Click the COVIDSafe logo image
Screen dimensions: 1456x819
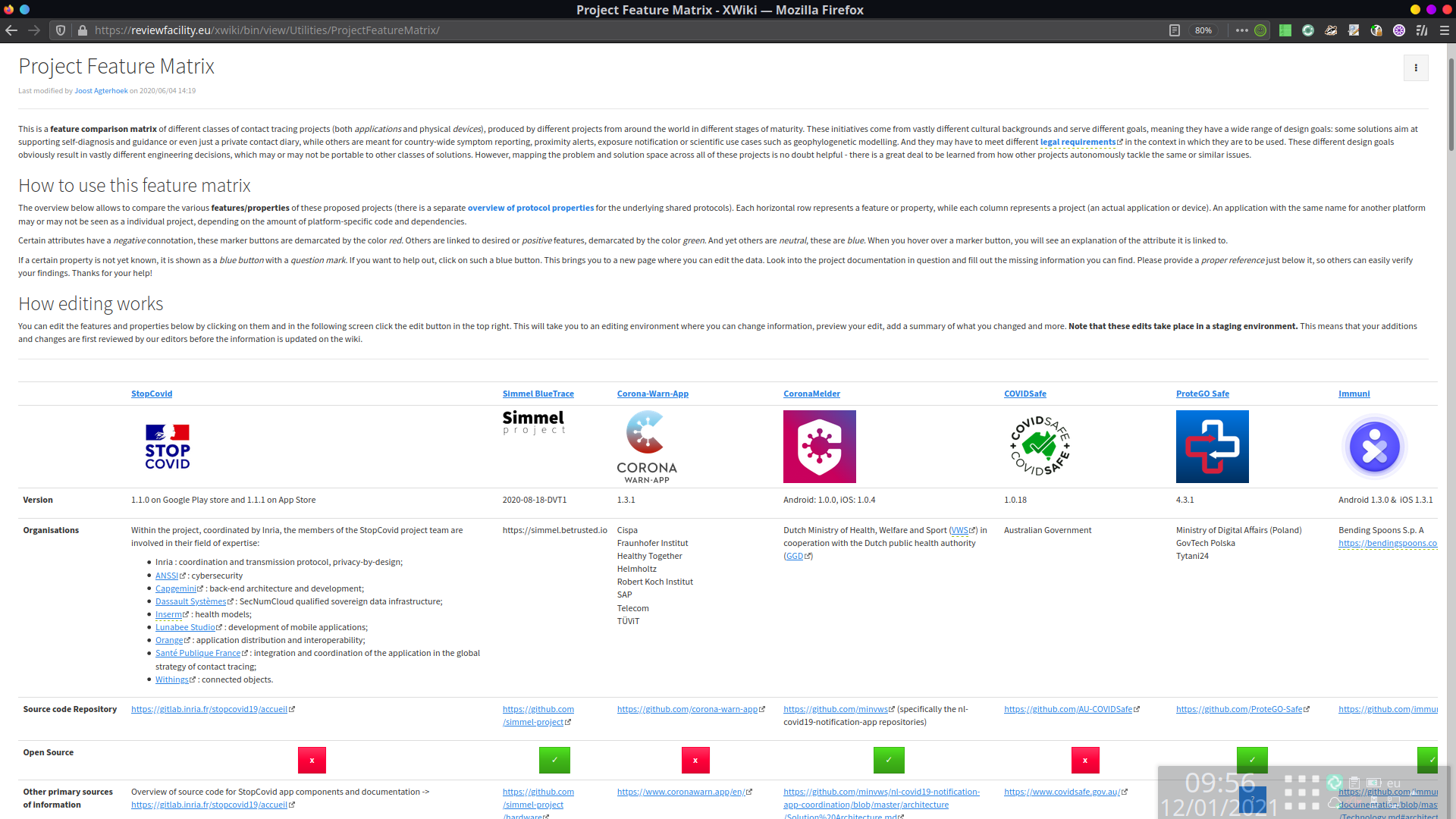[1040, 446]
